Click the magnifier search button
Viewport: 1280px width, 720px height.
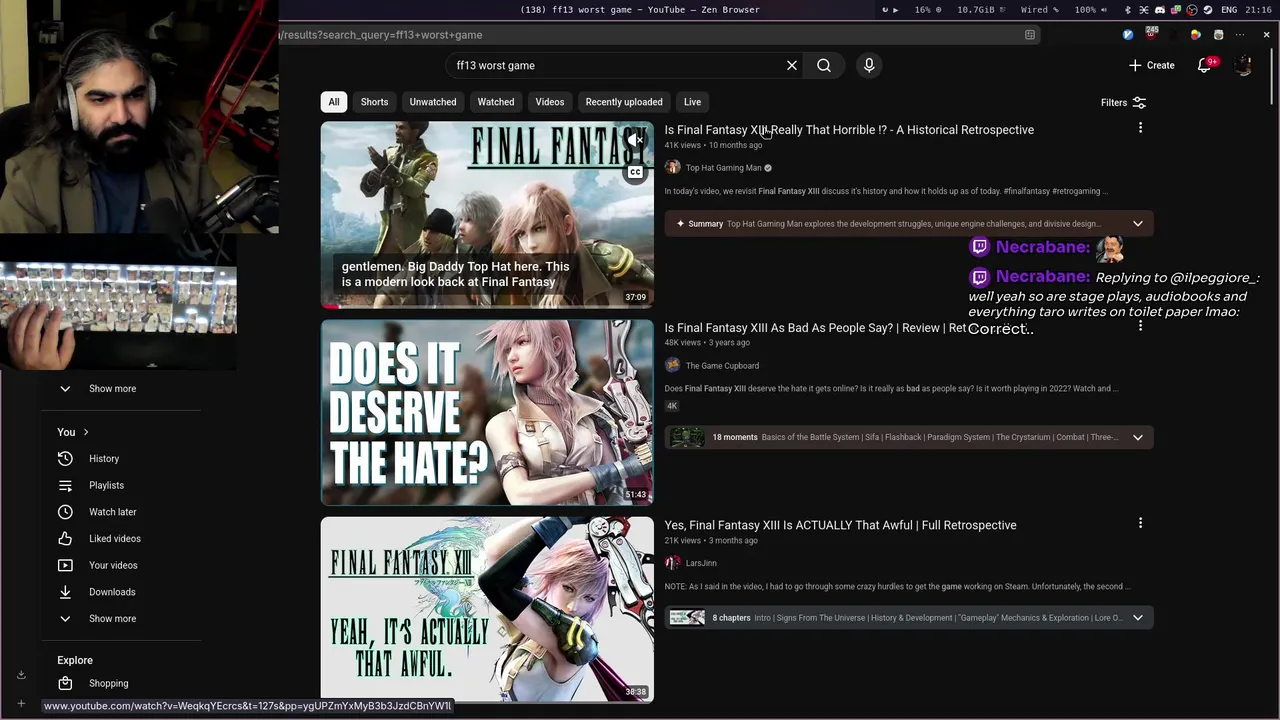click(x=824, y=65)
